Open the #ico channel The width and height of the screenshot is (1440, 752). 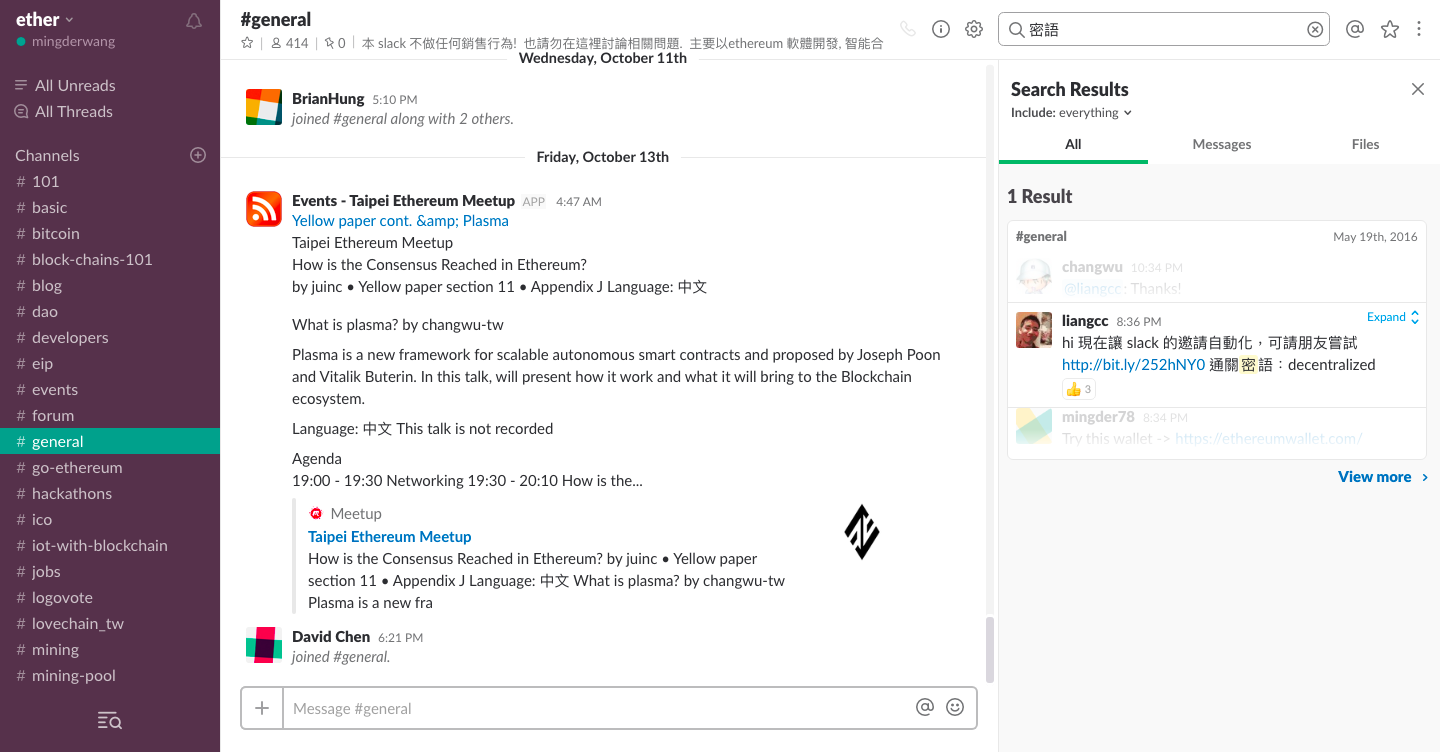(110, 519)
